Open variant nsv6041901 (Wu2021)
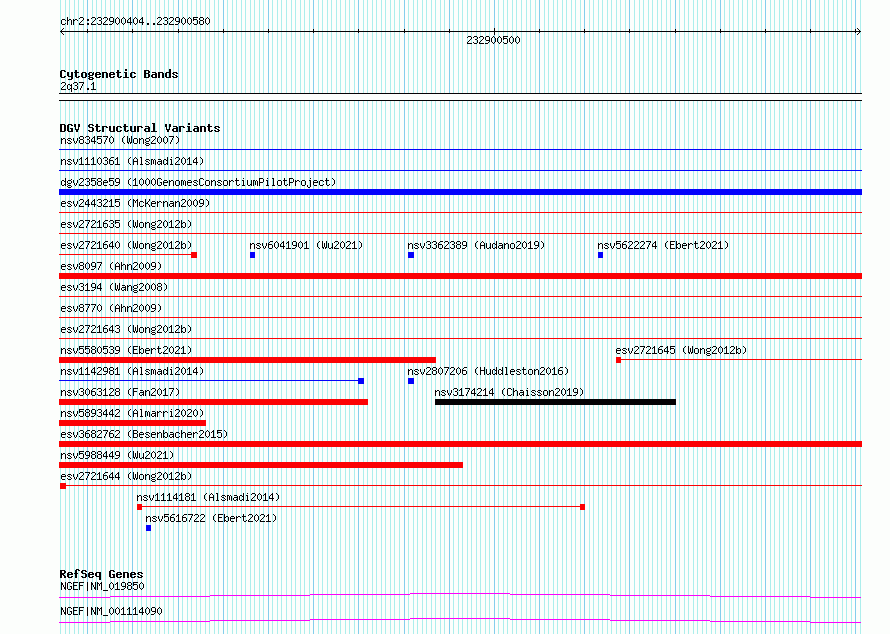The width and height of the screenshot is (890, 634). tap(306, 245)
